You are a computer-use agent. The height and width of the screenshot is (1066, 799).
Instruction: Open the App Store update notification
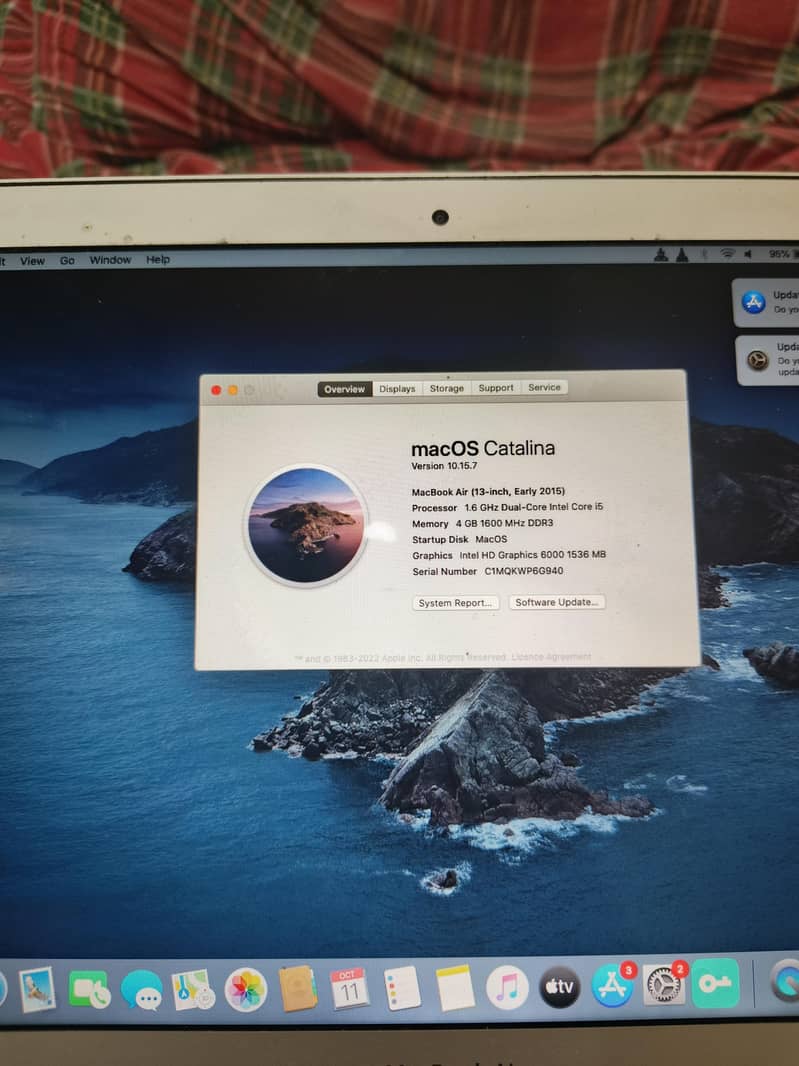766,303
